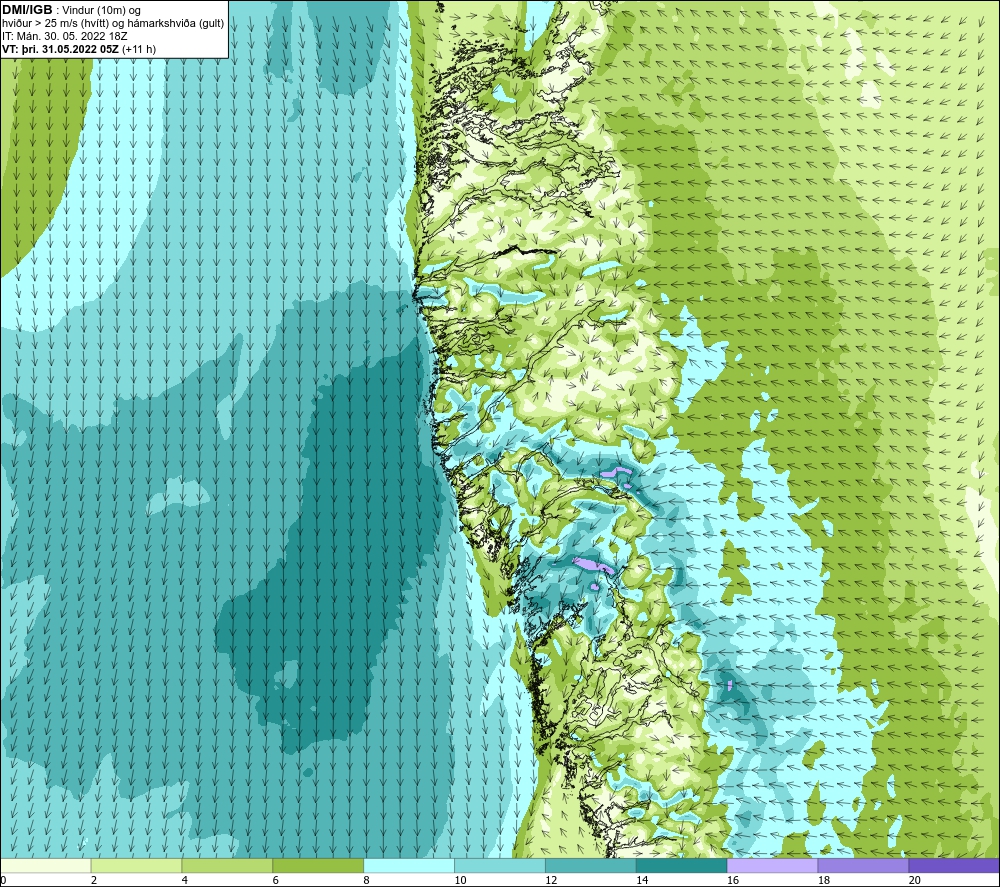This screenshot has height=887, width=1000.
Task: Click the legend tick label "18"
Action: pyautogui.click(x=823, y=881)
